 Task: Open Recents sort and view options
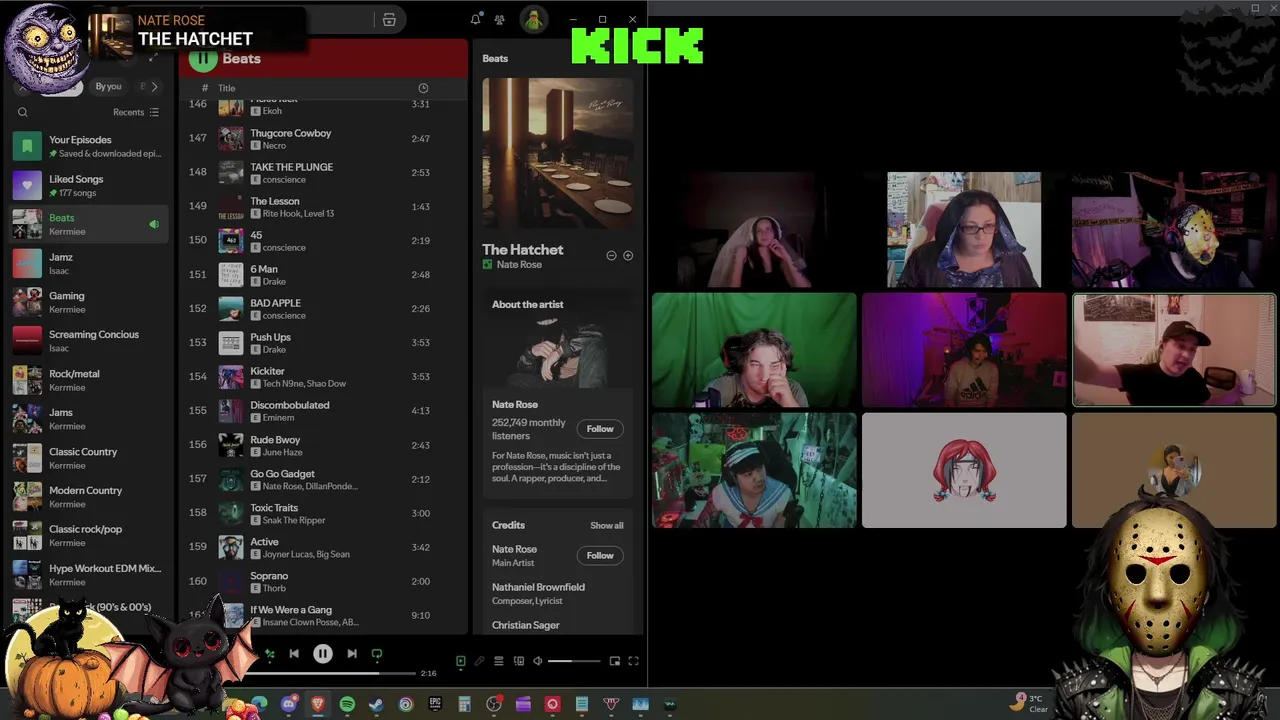136,112
